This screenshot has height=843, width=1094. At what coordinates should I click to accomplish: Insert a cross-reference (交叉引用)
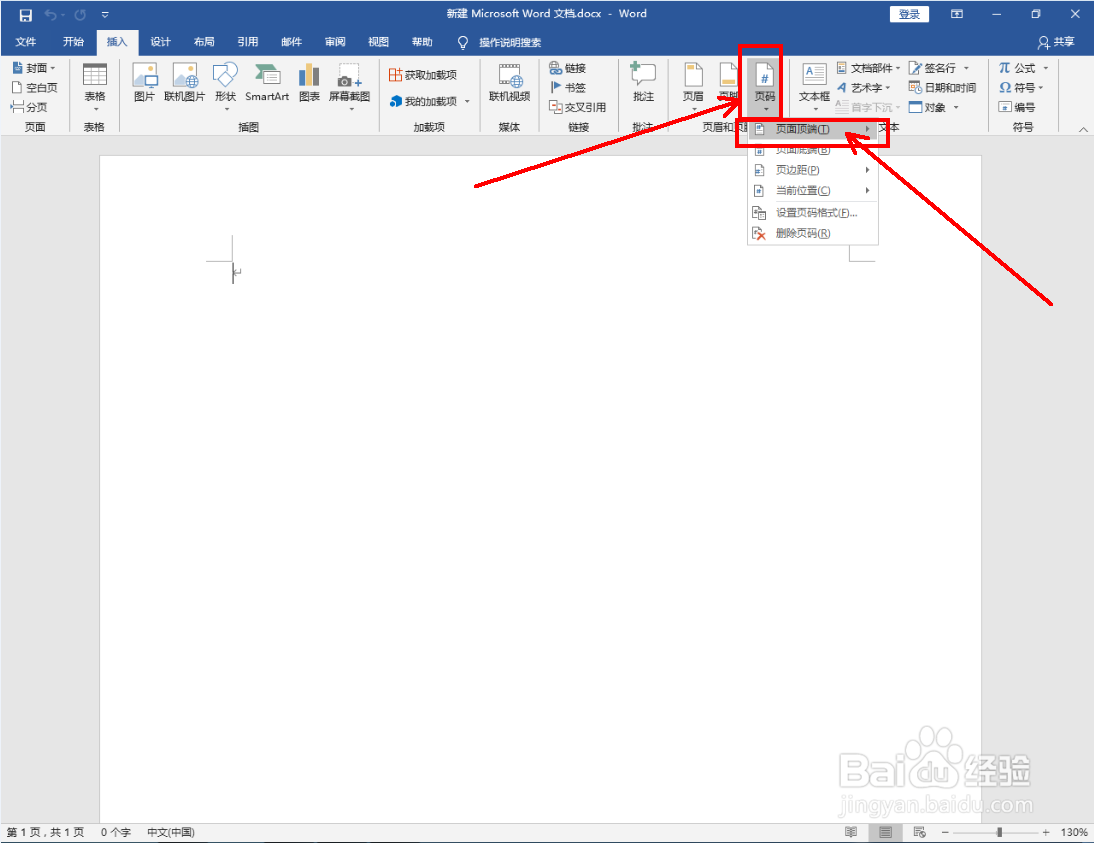tap(577, 107)
